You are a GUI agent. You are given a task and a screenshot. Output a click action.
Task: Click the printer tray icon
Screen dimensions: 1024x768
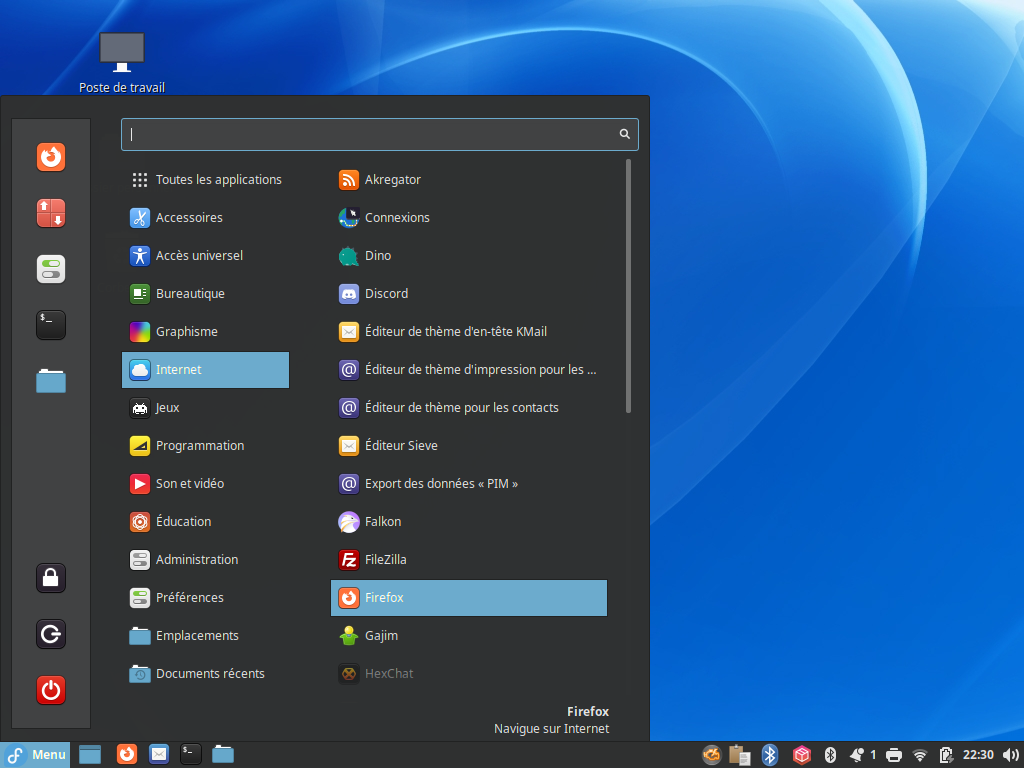tap(894, 756)
